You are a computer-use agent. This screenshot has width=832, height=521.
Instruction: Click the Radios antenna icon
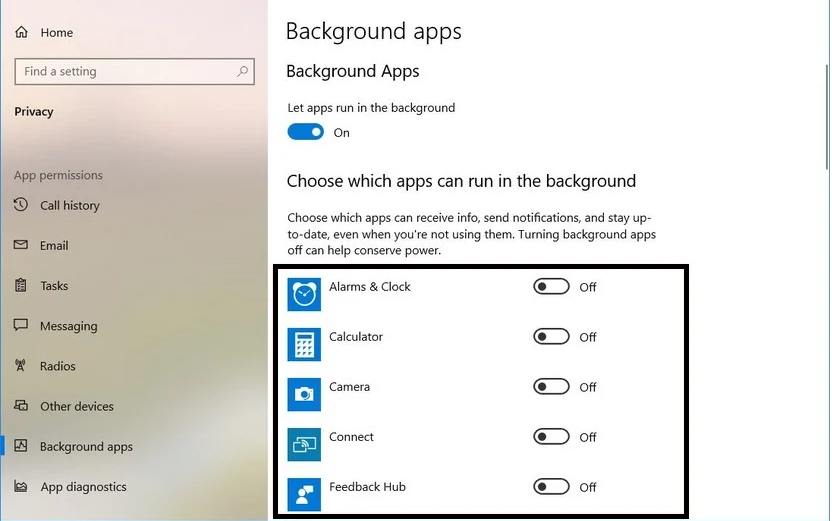pyautogui.click(x=21, y=365)
